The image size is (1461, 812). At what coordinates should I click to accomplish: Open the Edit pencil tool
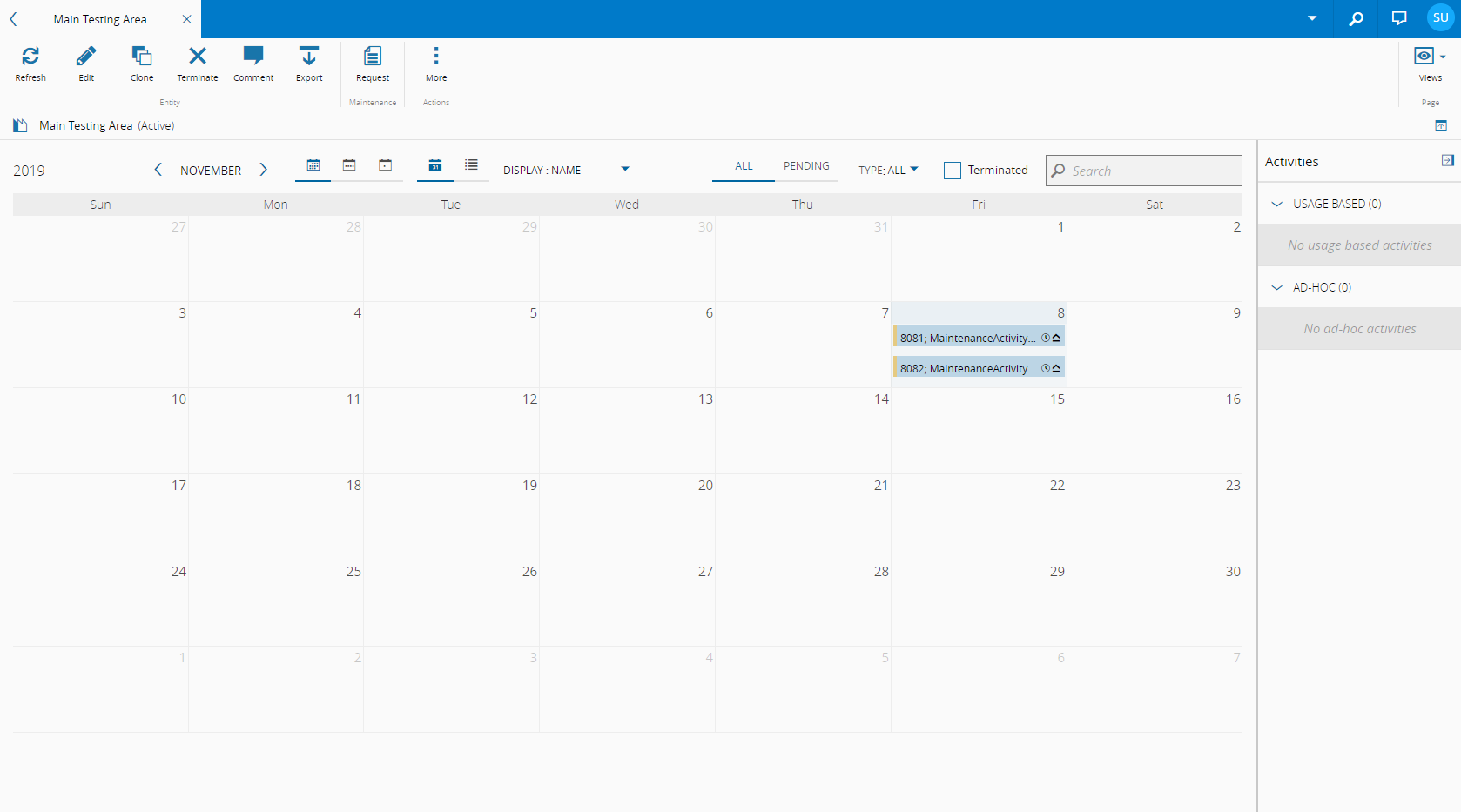pos(86,64)
